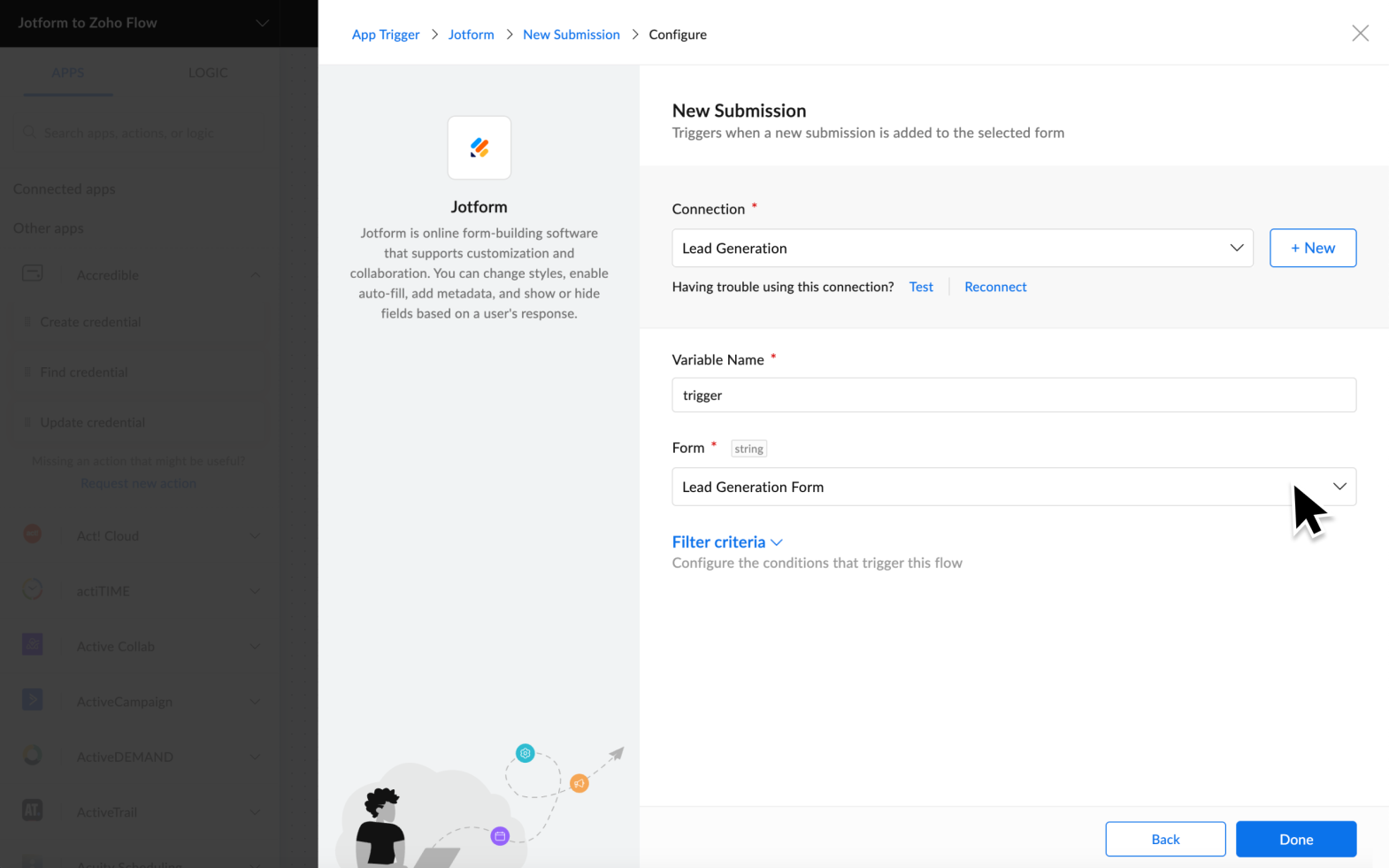Click the actiTIME app icon
Image resolution: width=1389 pixels, height=868 pixels.
33,589
